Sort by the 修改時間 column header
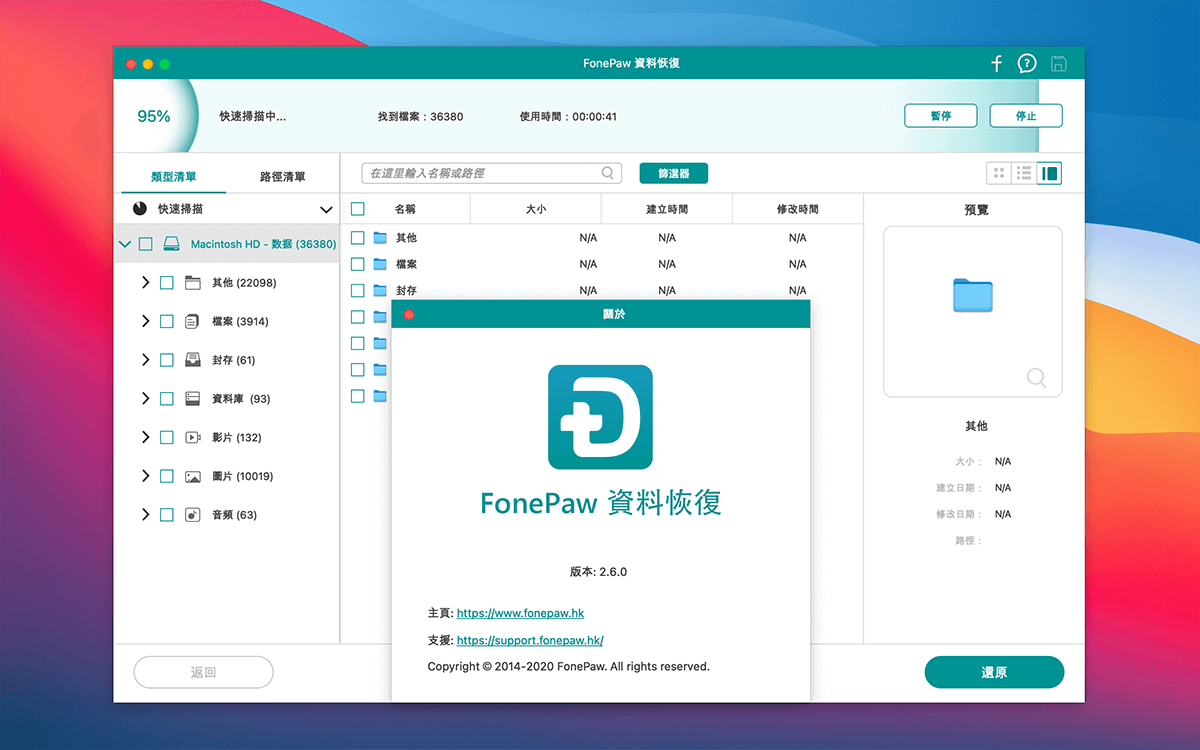1200x750 pixels. click(x=798, y=210)
